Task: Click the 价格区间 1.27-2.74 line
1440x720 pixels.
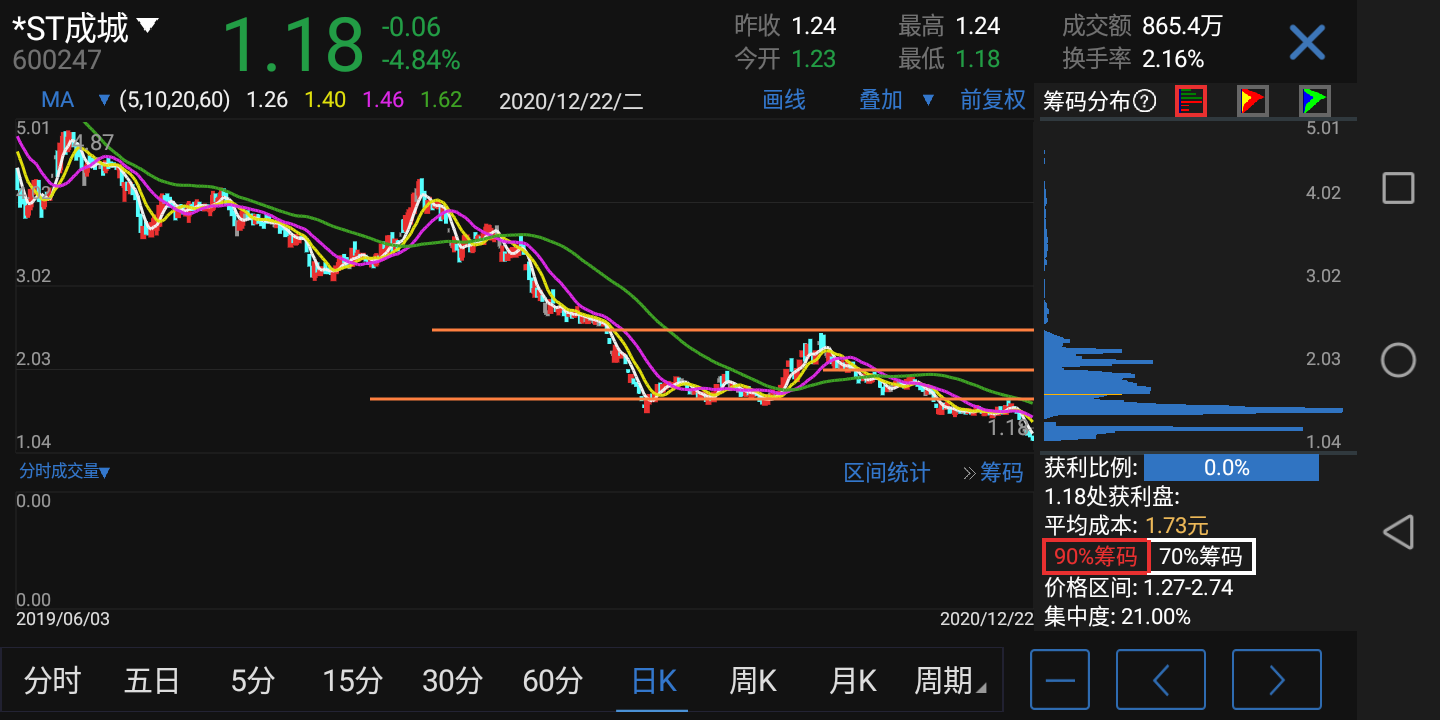Action: [x=1139, y=587]
